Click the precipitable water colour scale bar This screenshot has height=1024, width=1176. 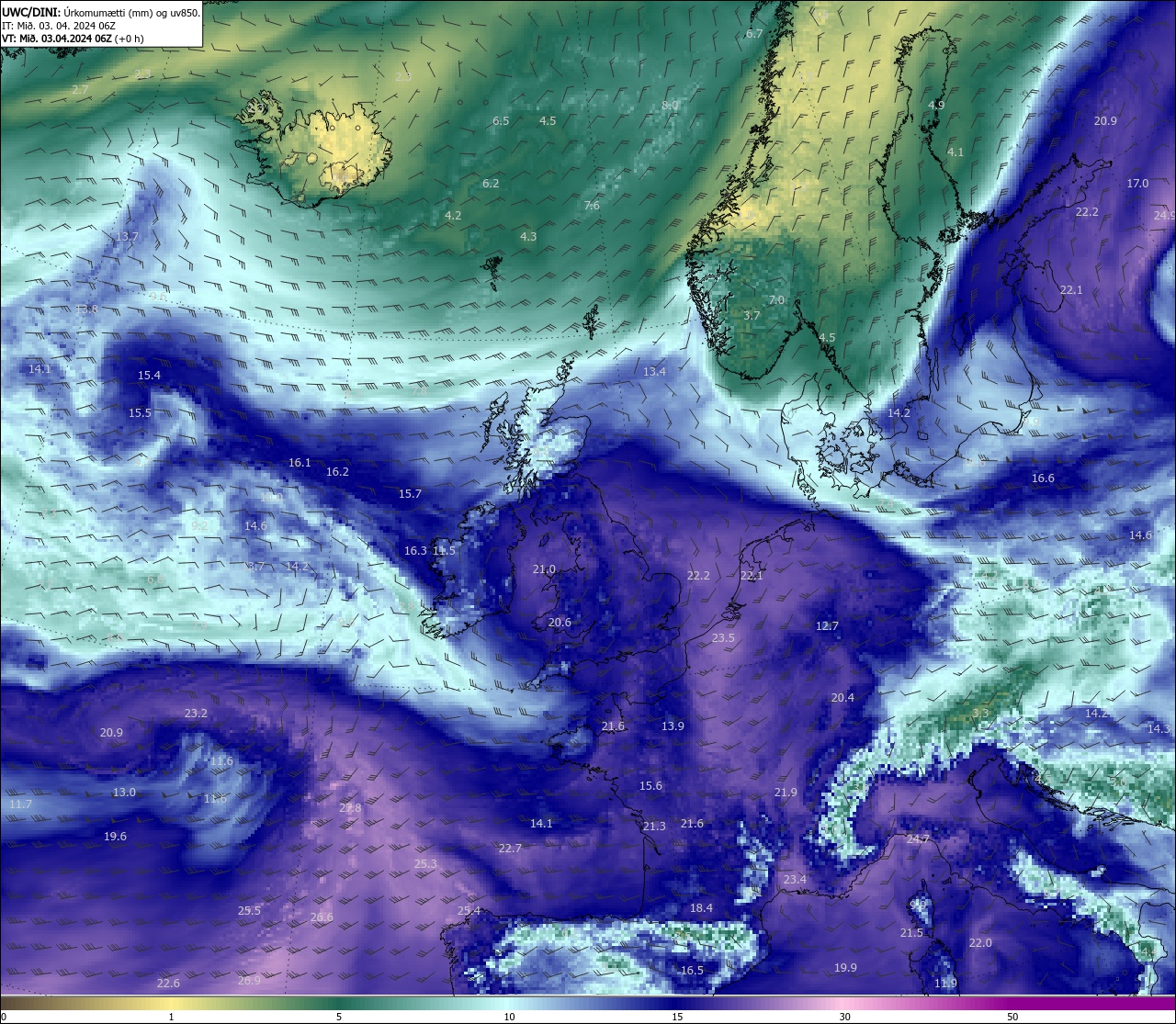pos(588,1003)
